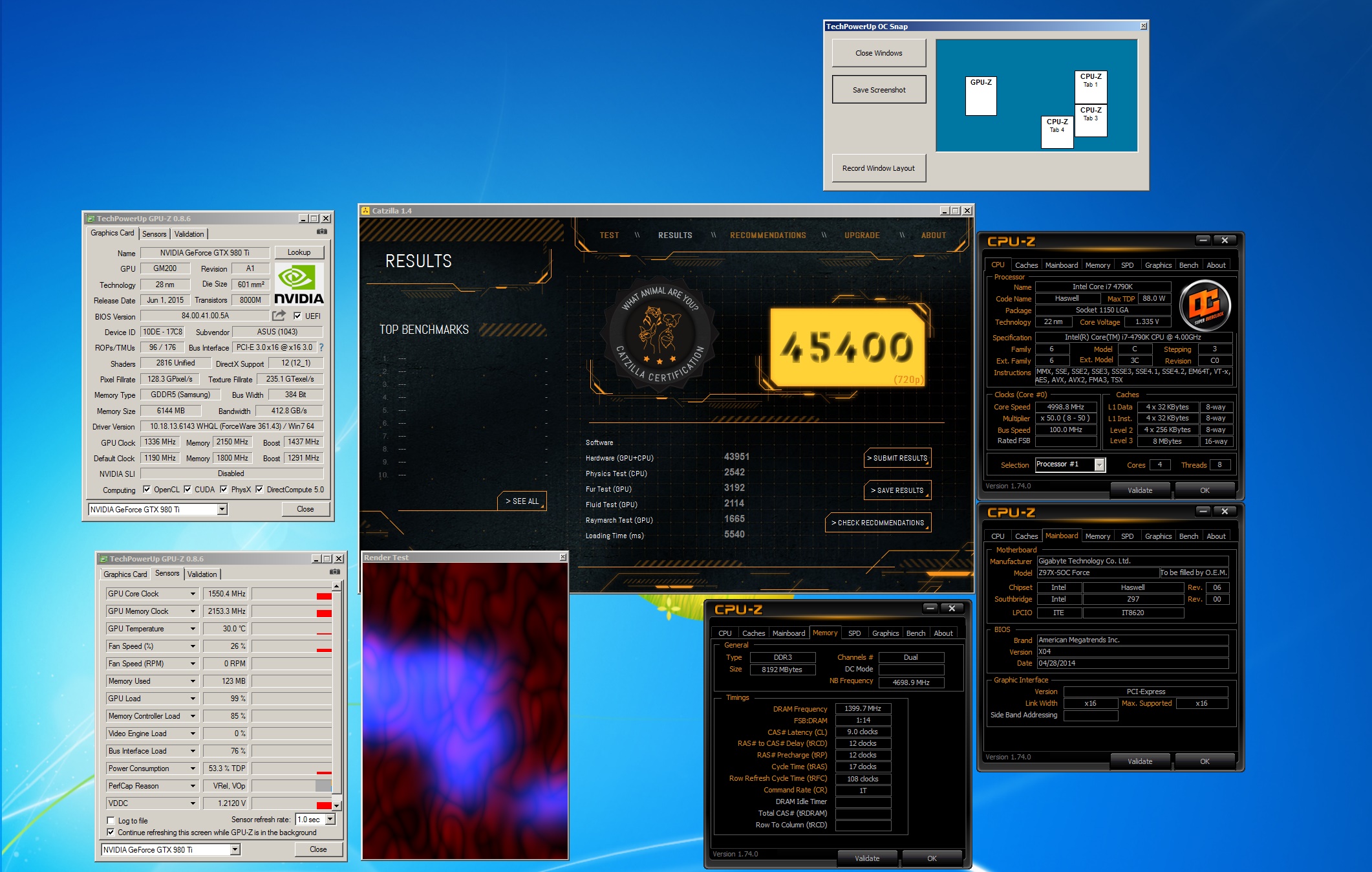Open the UPGRADE tab in Catzilla
Screen dimensions: 1372x872
(862, 235)
